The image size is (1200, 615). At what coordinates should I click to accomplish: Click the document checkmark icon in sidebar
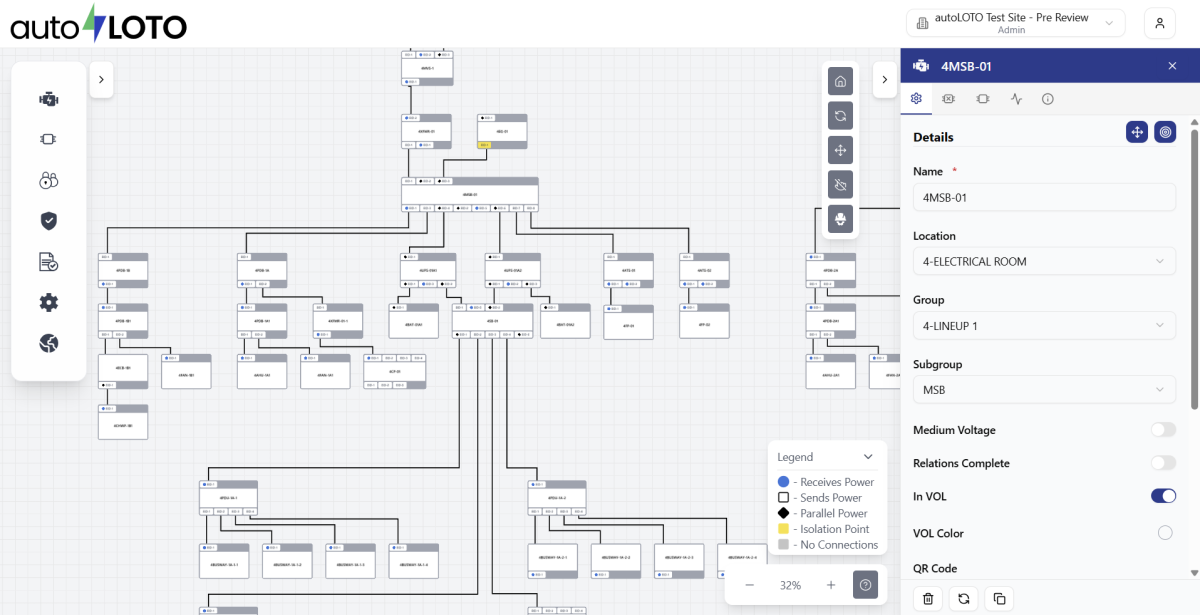tap(49, 262)
